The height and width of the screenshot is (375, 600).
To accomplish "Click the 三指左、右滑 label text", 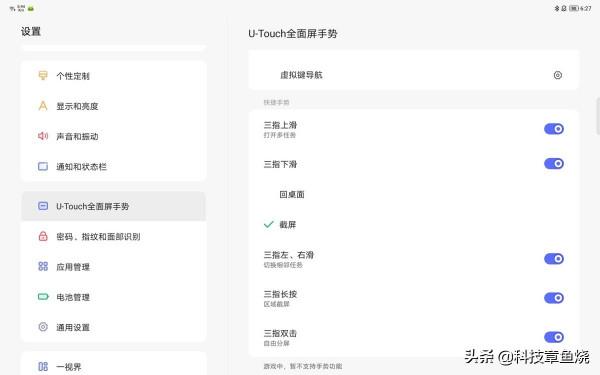I will (x=289, y=255).
